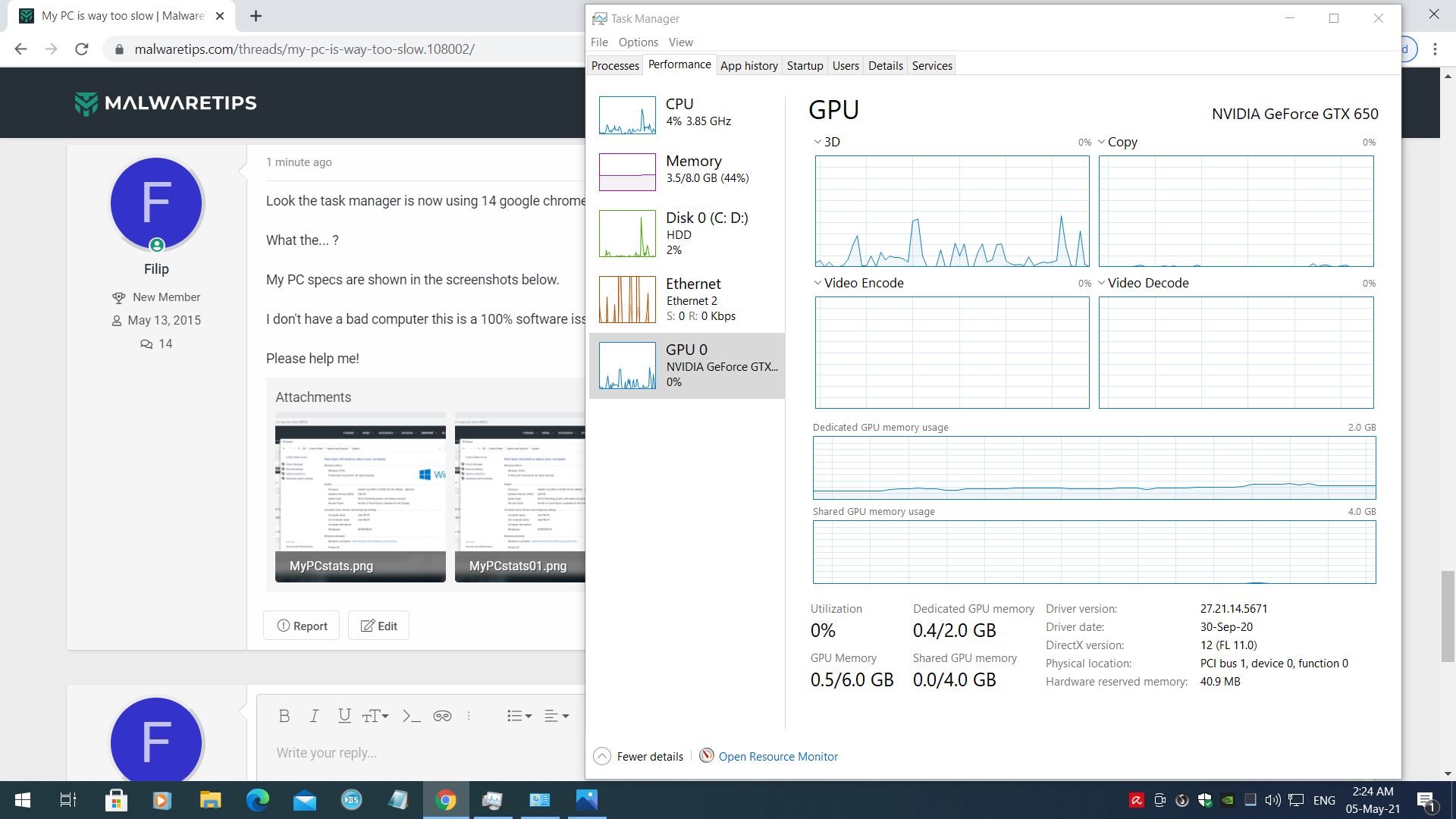
Task: Click the Insert link icon
Action: point(442,716)
